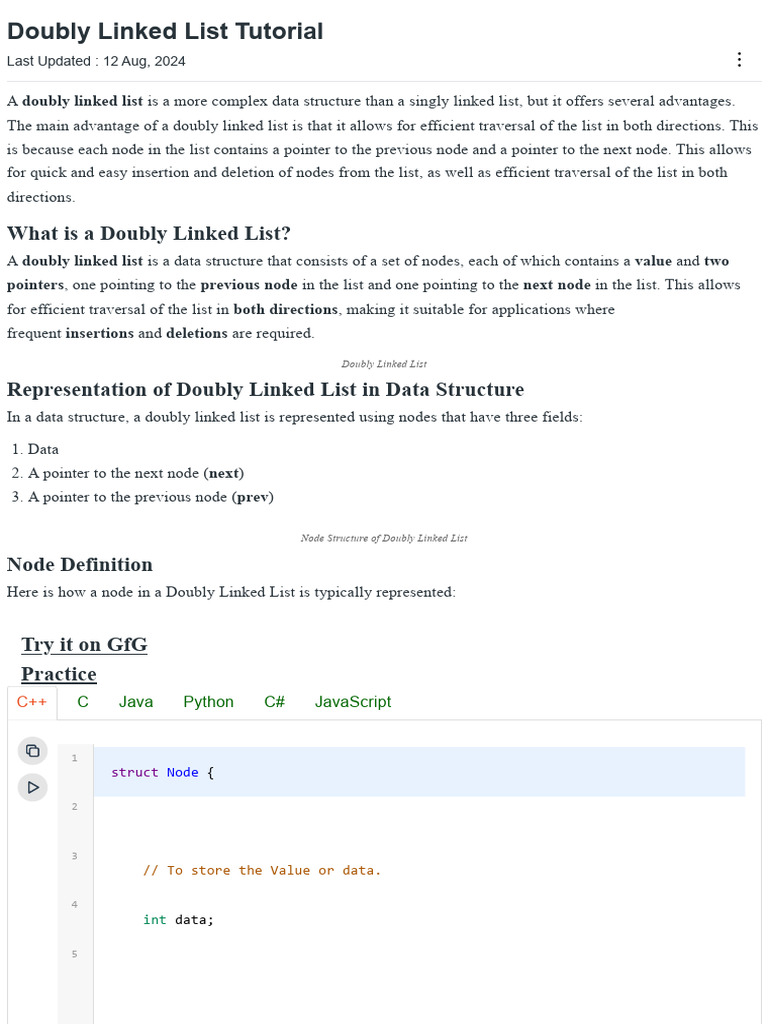Switch to the C language tab
768x1024 pixels.
point(83,702)
